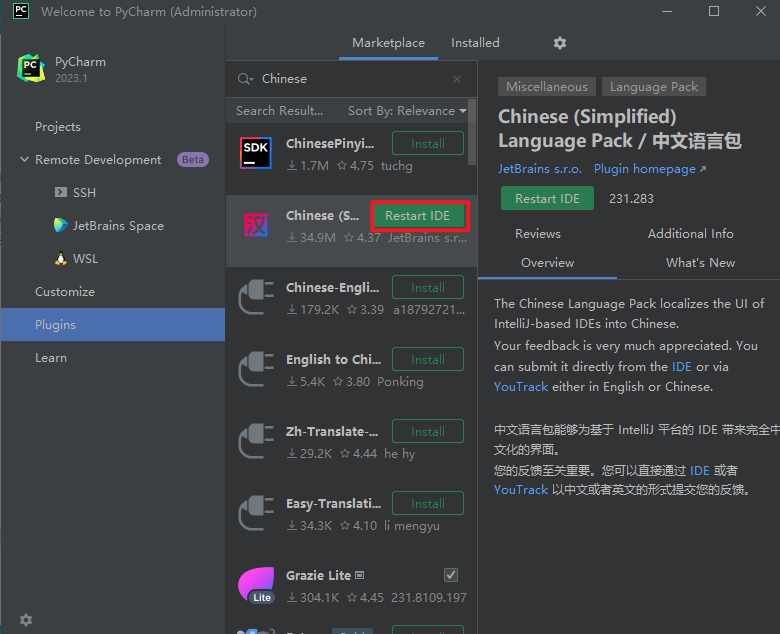Open Projects in the sidebar
This screenshot has width=780, height=634.
58,127
